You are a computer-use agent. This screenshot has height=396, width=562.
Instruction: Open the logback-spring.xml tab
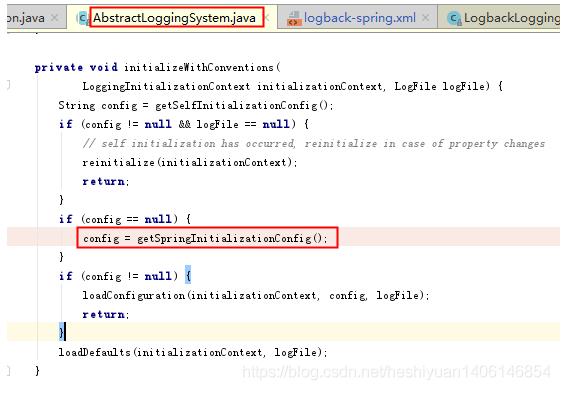pos(359,18)
